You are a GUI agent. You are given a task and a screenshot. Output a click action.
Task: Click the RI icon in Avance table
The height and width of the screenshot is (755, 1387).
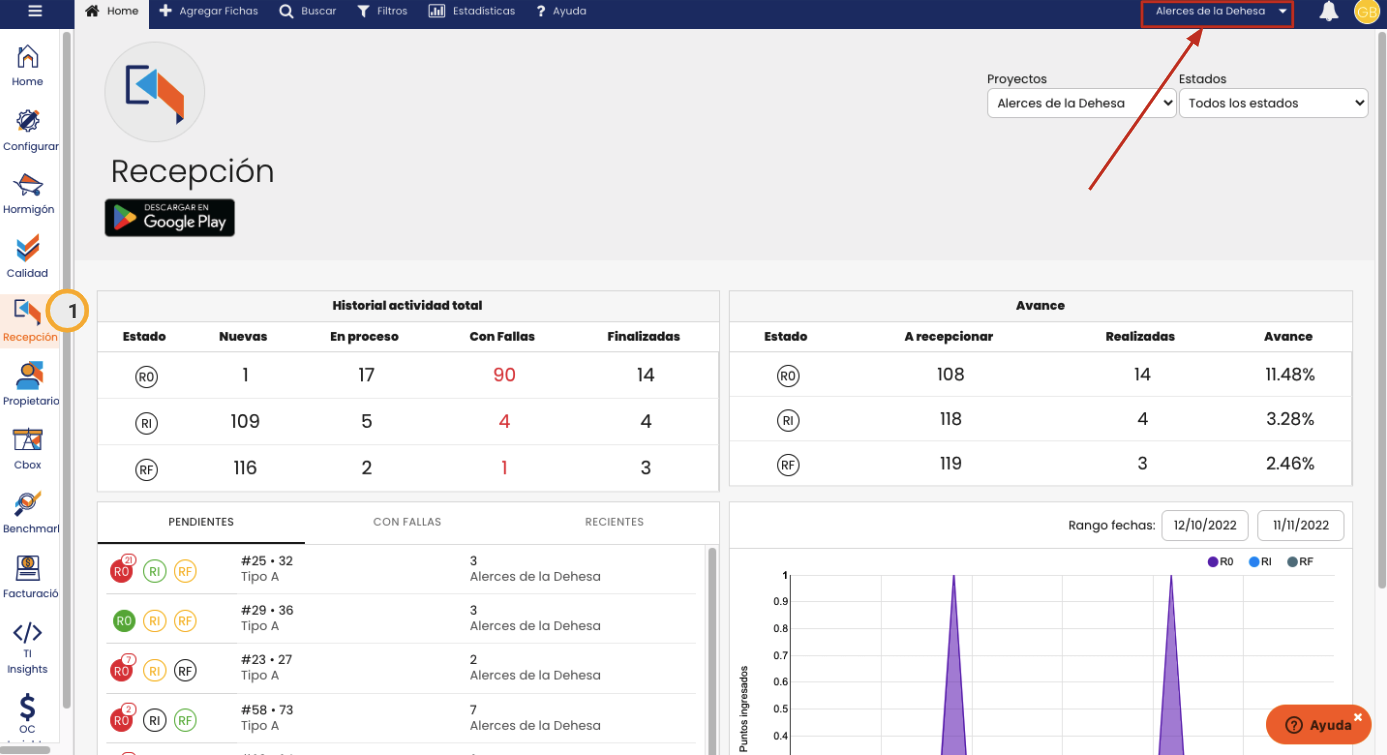[x=788, y=420]
